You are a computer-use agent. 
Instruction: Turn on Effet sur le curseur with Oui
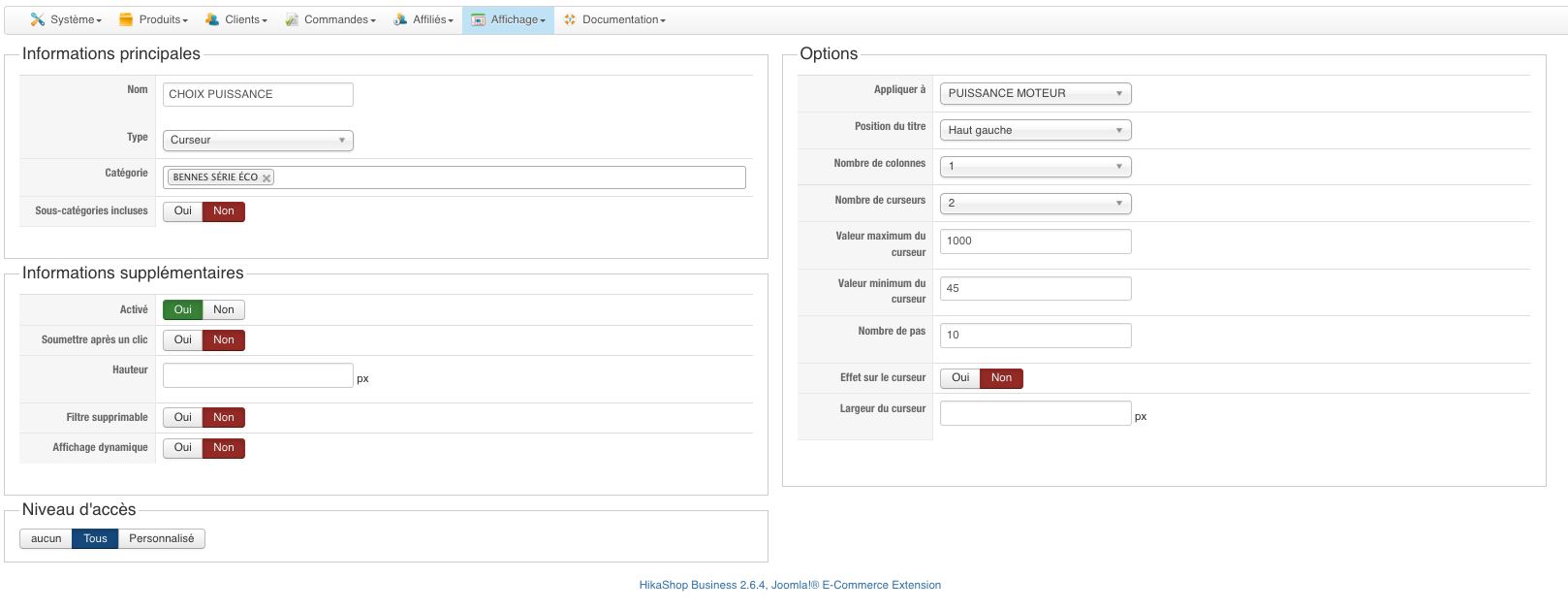[960, 378]
